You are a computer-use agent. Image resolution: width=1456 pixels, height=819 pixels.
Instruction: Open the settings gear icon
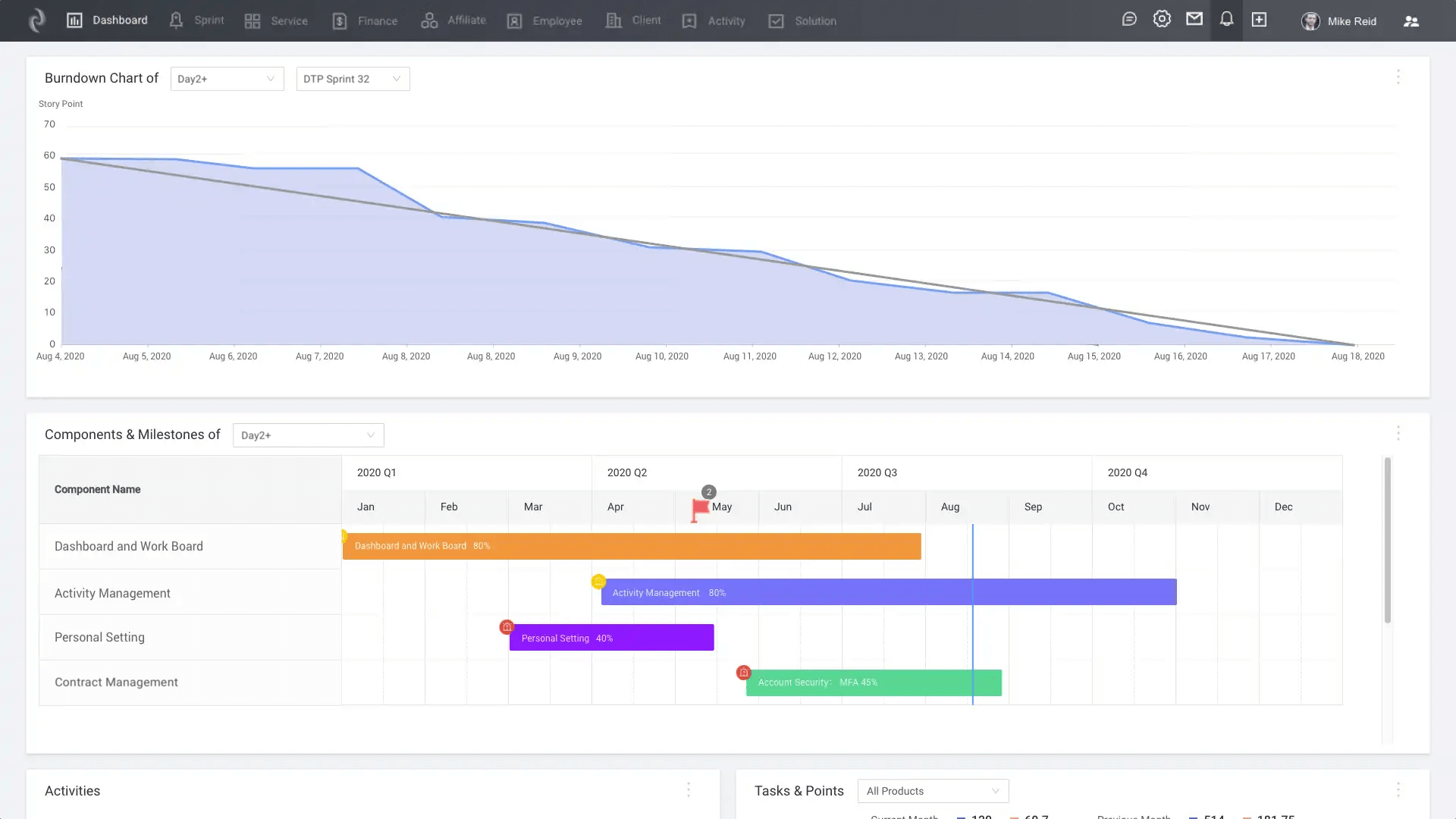(1162, 20)
